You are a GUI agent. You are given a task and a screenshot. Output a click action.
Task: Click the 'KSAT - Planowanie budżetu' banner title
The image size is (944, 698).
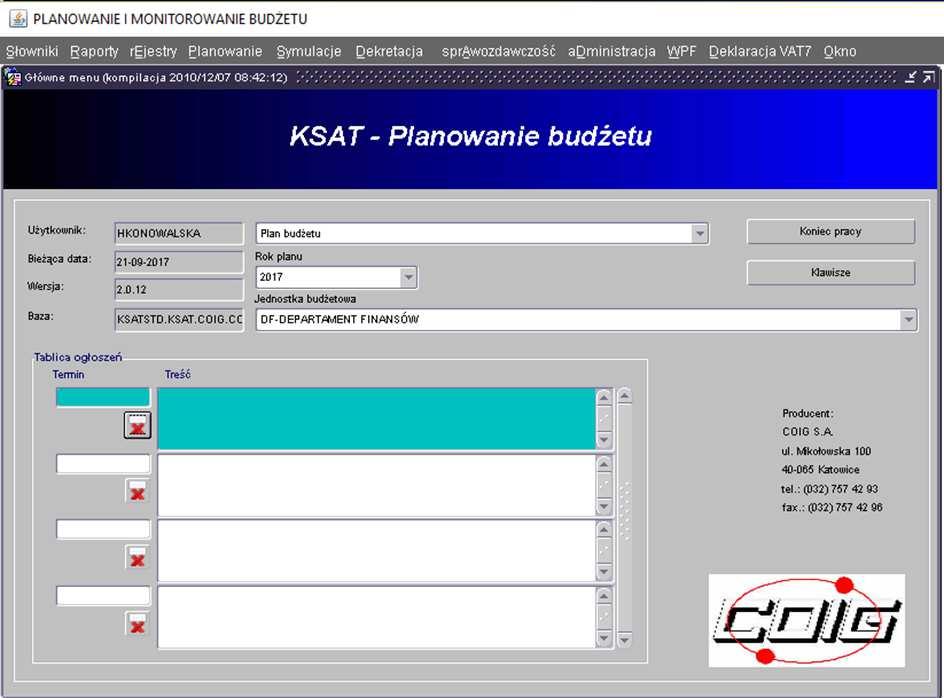(x=470, y=136)
